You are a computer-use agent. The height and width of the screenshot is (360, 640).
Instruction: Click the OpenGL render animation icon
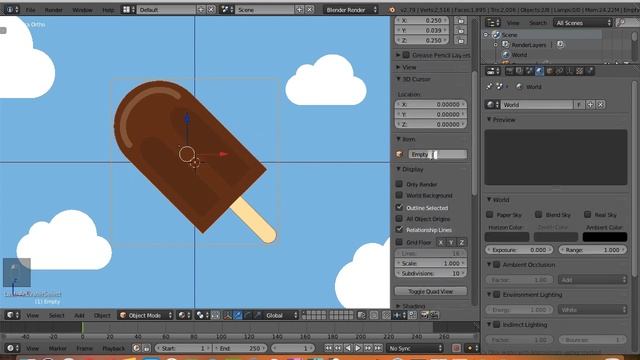point(434,315)
